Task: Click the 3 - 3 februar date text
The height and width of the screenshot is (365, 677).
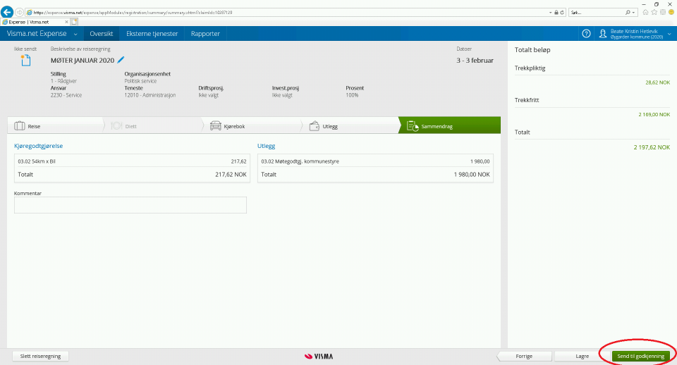Action: click(x=475, y=60)
